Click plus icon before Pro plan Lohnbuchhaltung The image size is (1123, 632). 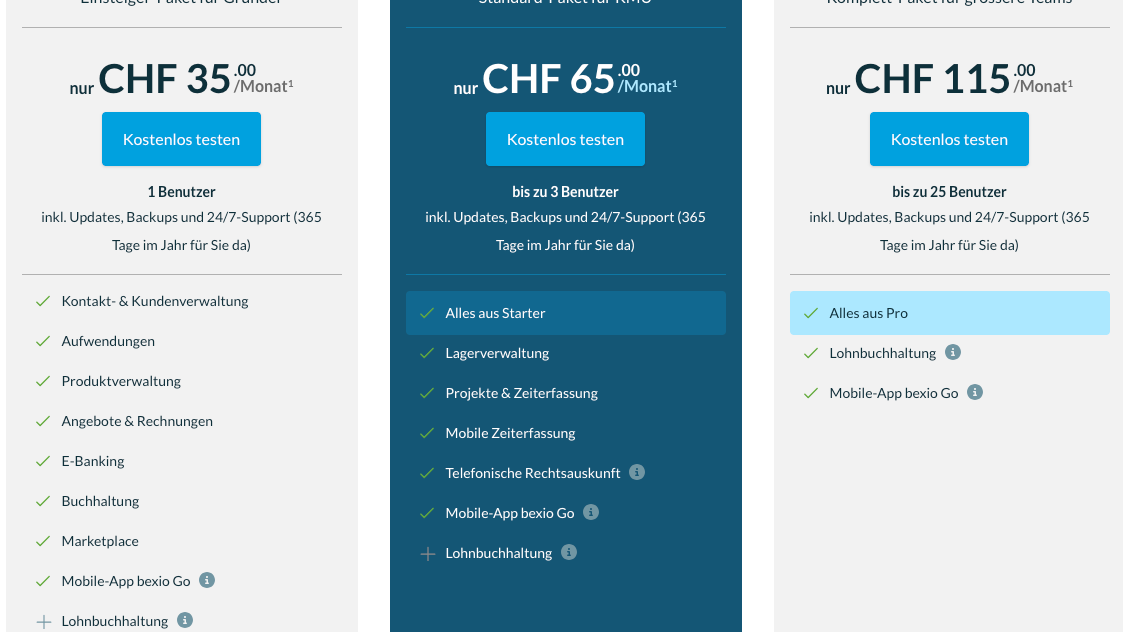point(428,554)
